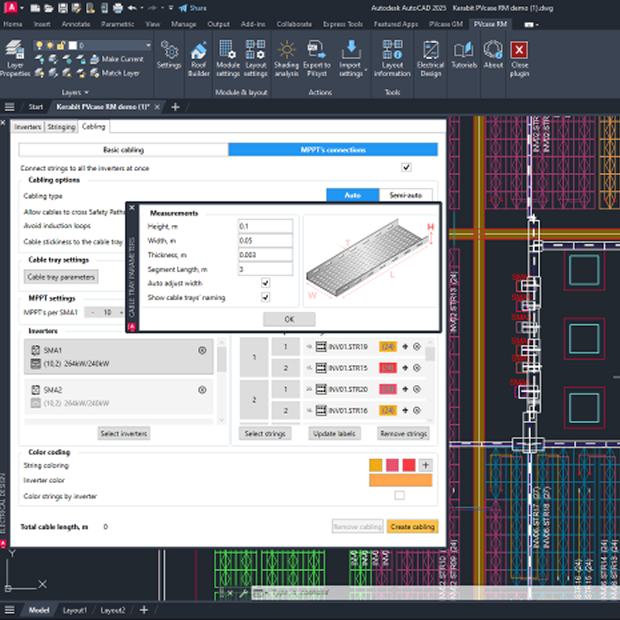Viewport: 620px width, 620px height.
Task: Enable Color strings by inverter
Action: 400,495
